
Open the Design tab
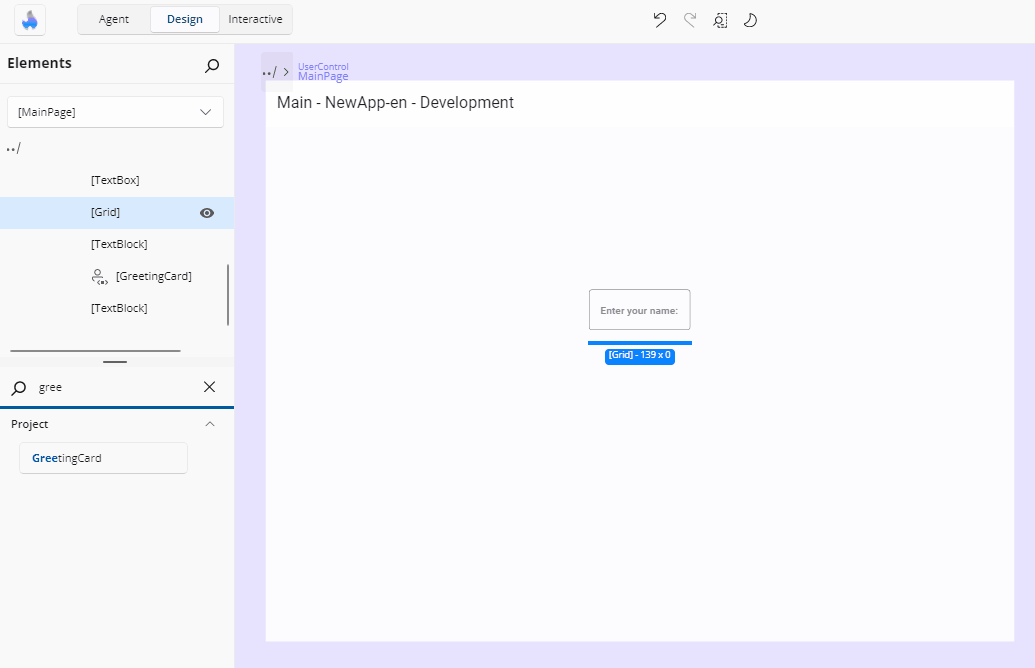point(184,19)
